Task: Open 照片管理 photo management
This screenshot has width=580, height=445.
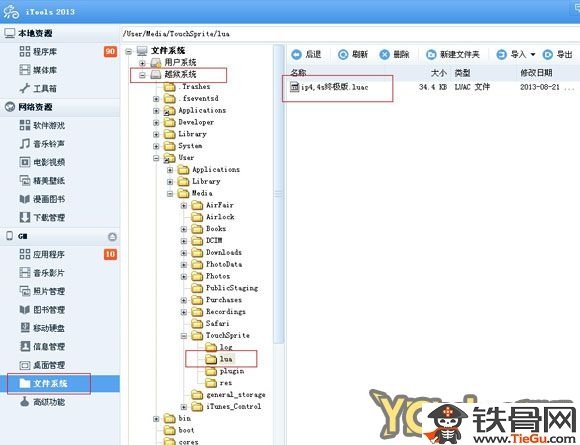Action: click(x=49, y=291)
